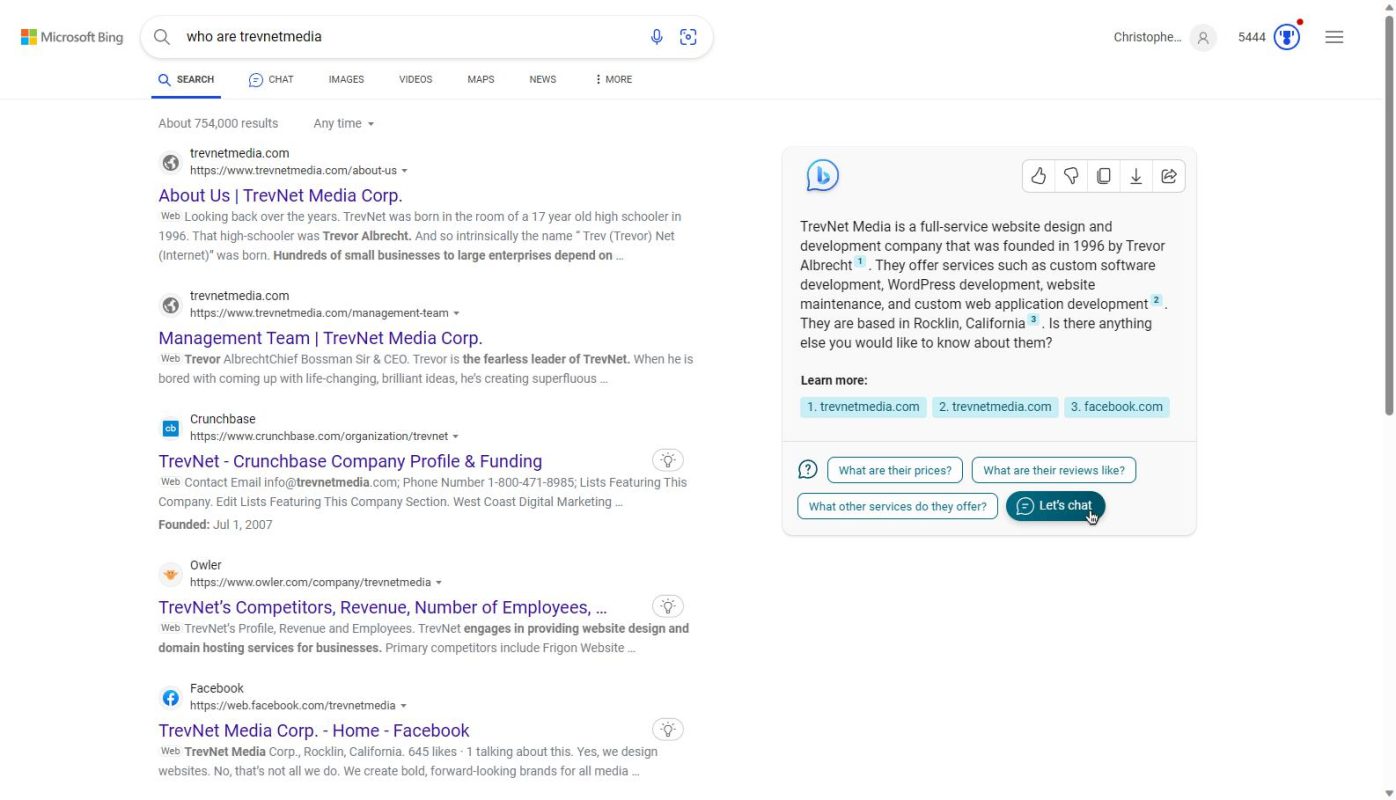Viewport: 1396px width, 800px height.
Task: Switch to the Chat tab
Action: (x=271, y=79)
